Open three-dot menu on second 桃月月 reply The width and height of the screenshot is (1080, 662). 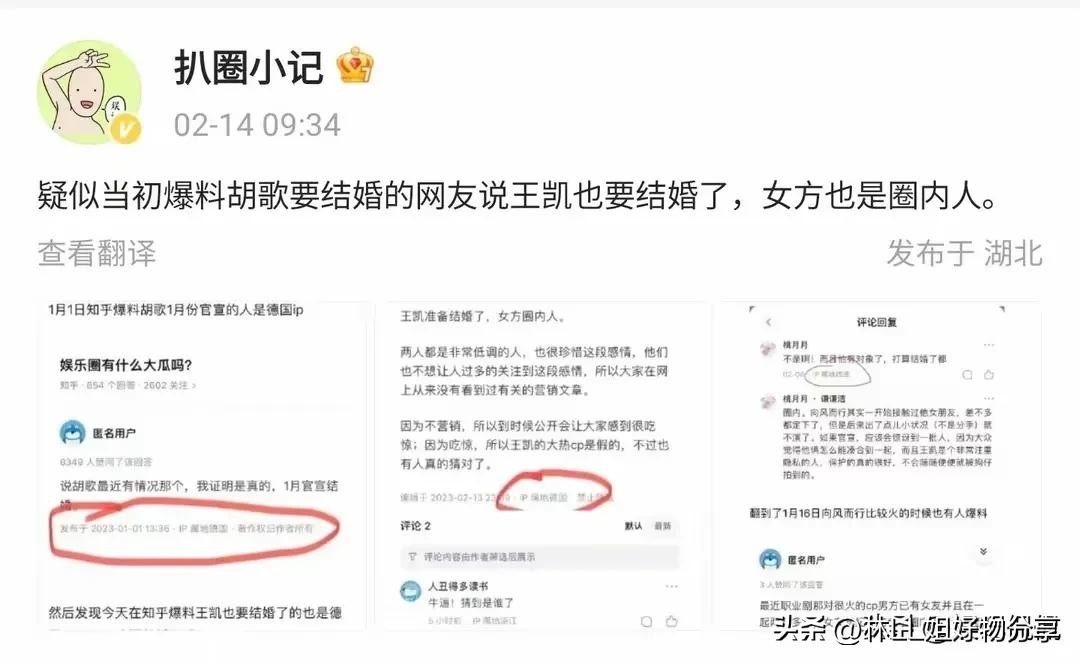click(989, 398)
